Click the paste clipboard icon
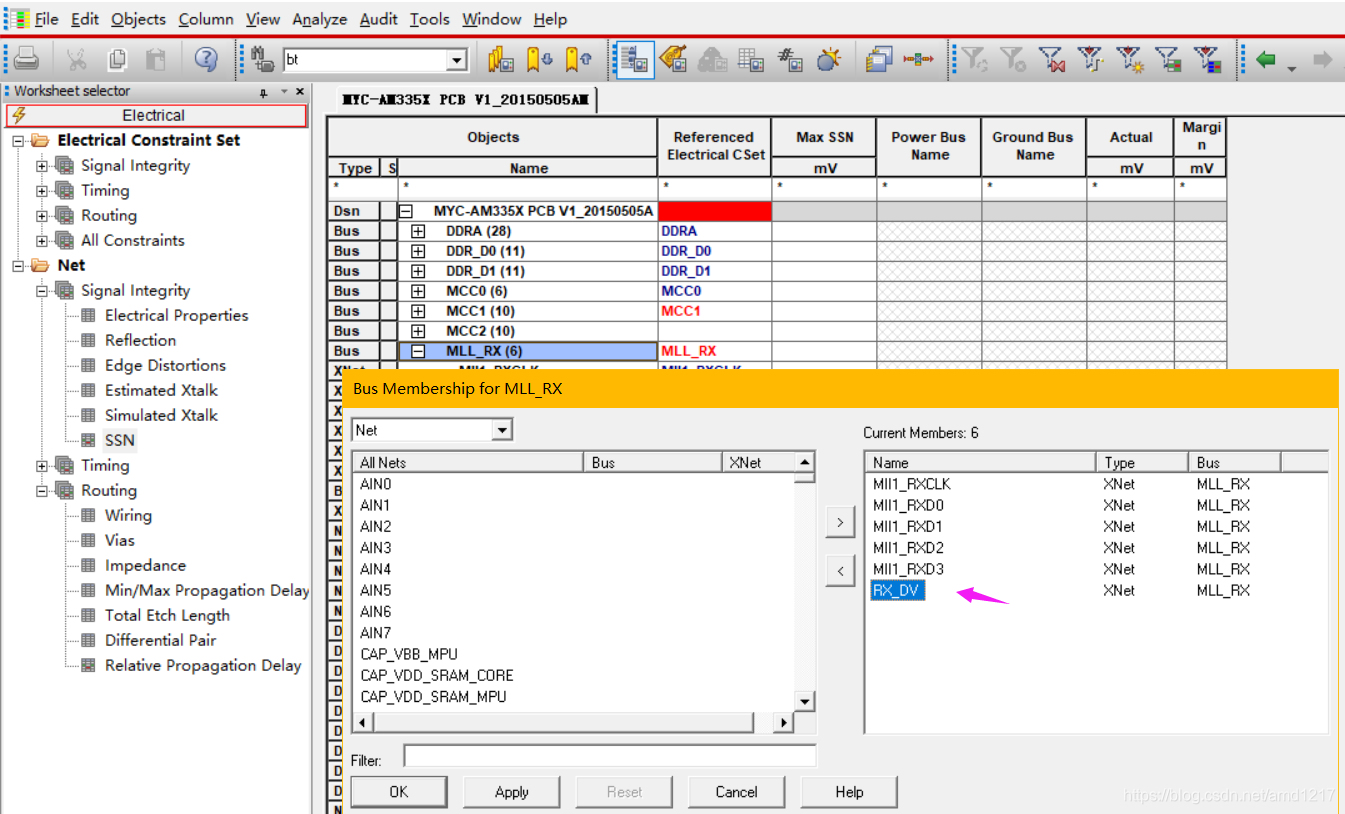This screenshot has width=1345, height=814. coord(155,60)
